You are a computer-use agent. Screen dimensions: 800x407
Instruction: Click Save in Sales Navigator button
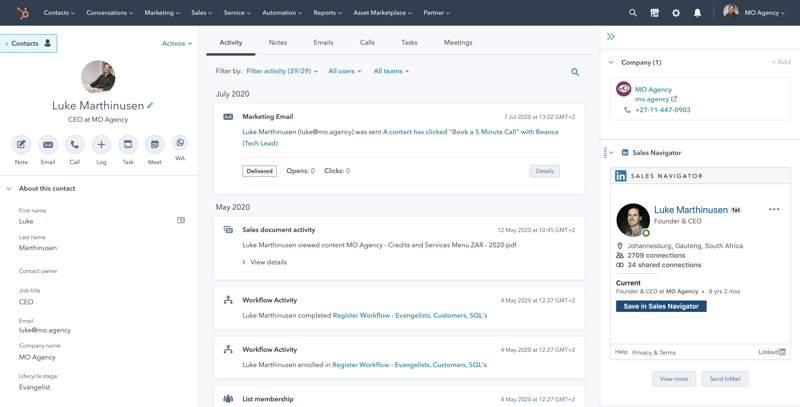point(661,307)
